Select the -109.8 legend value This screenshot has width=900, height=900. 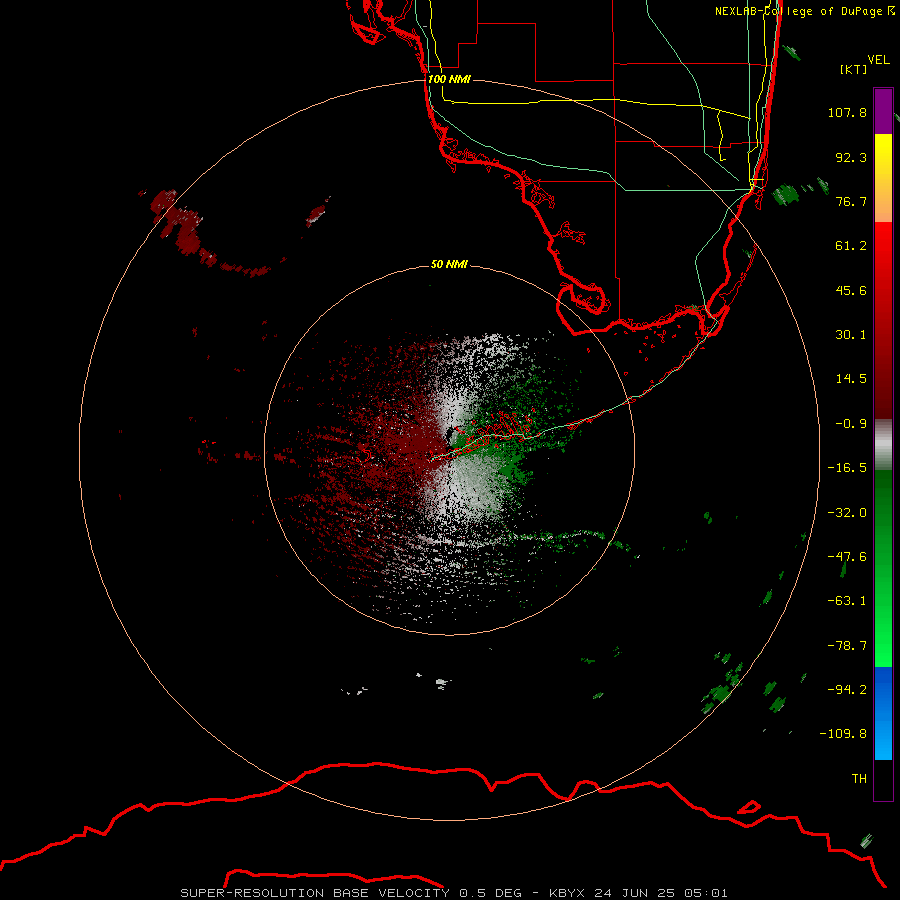[x=844, y=734]
